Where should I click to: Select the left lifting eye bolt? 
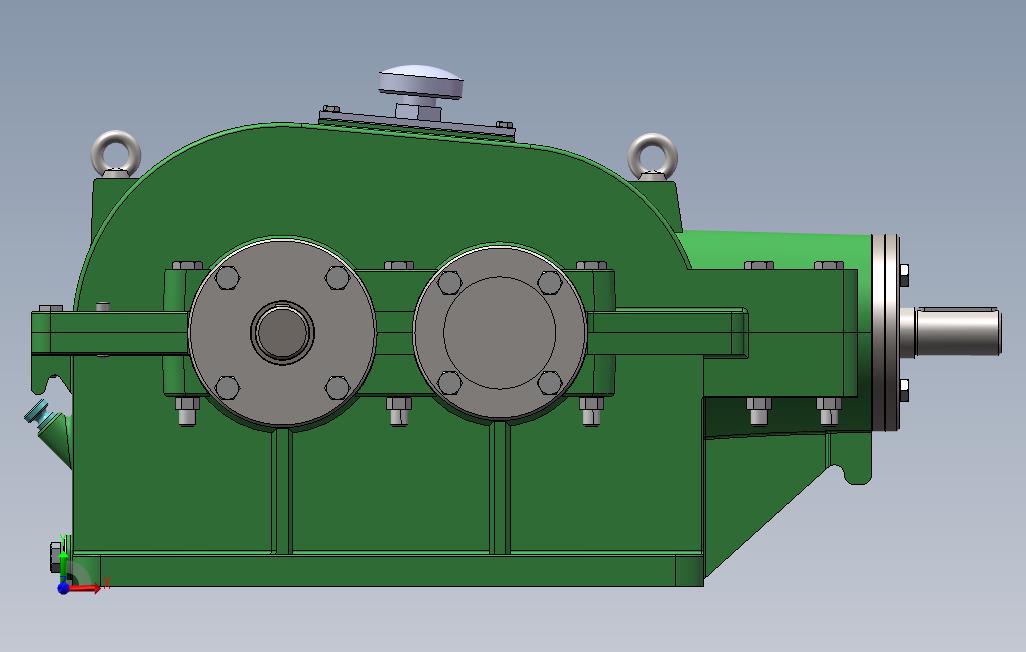(x=116, y=154)
